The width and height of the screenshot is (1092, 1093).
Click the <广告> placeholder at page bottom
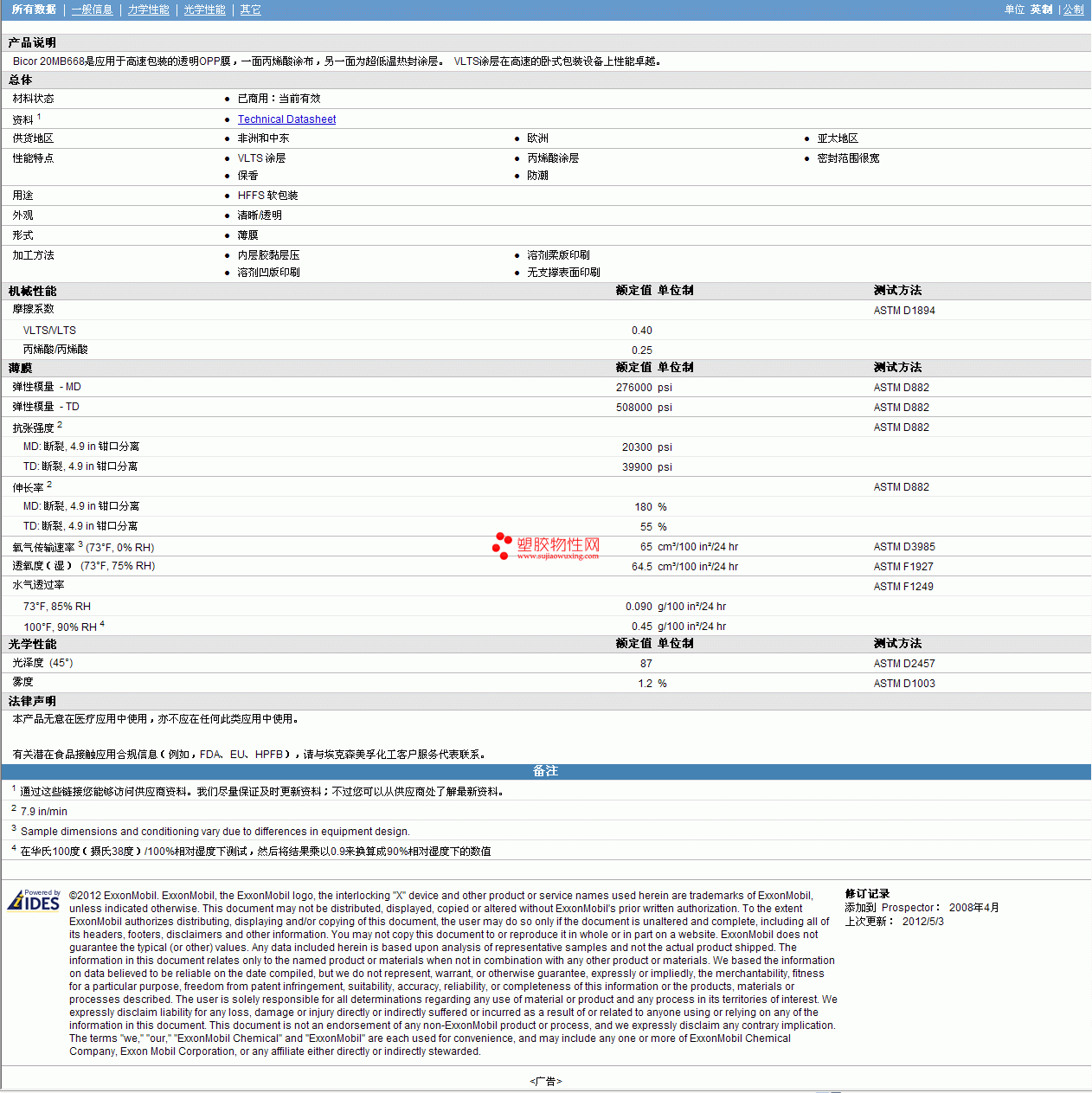tap(545, 1081)
